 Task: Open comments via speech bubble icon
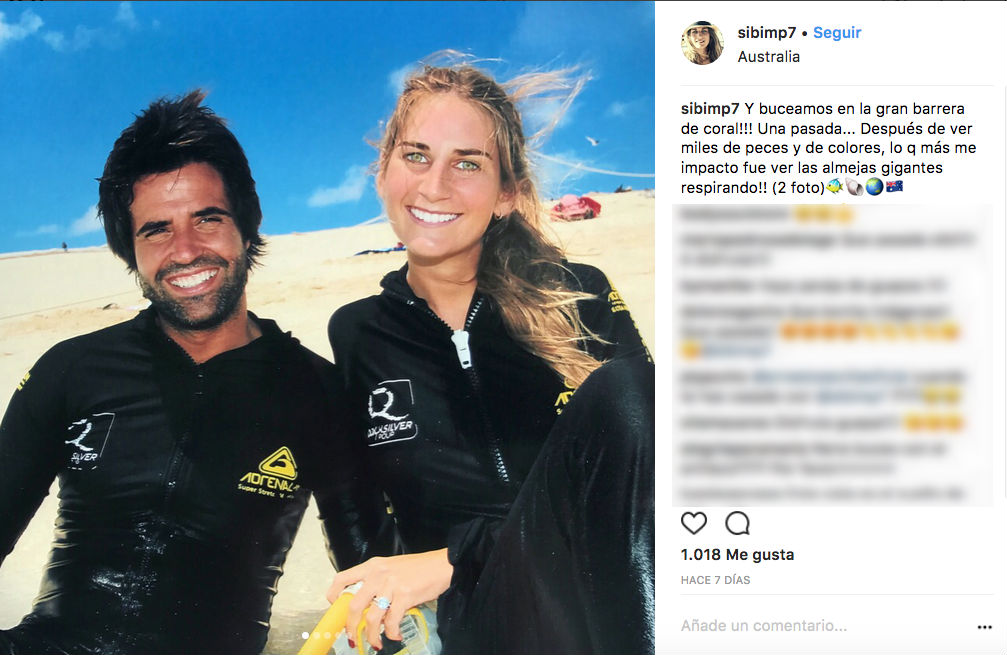click(x=737, y=523)
